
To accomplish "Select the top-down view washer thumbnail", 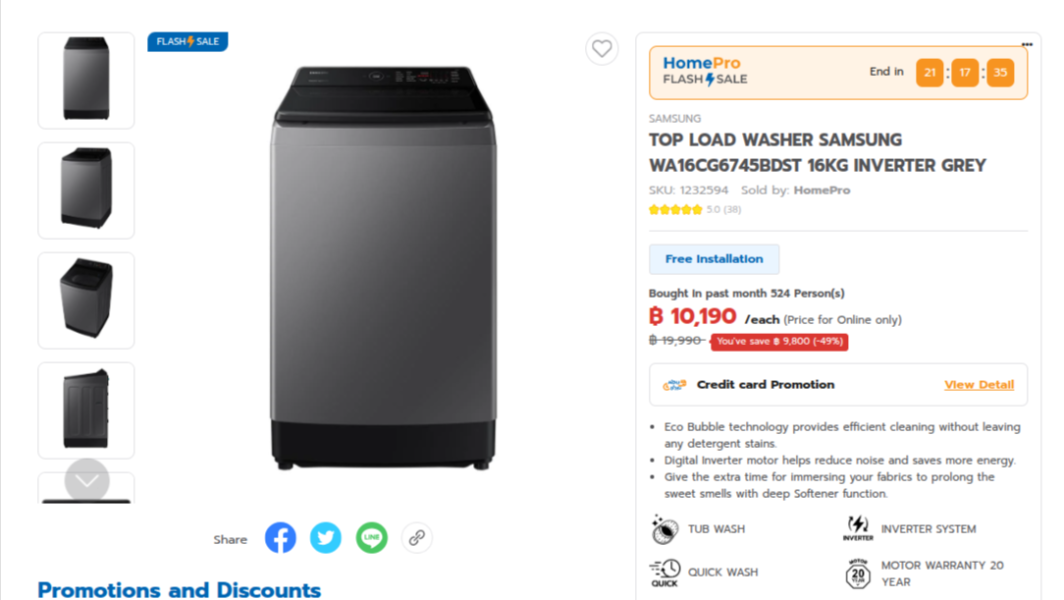I will (86, 300).
